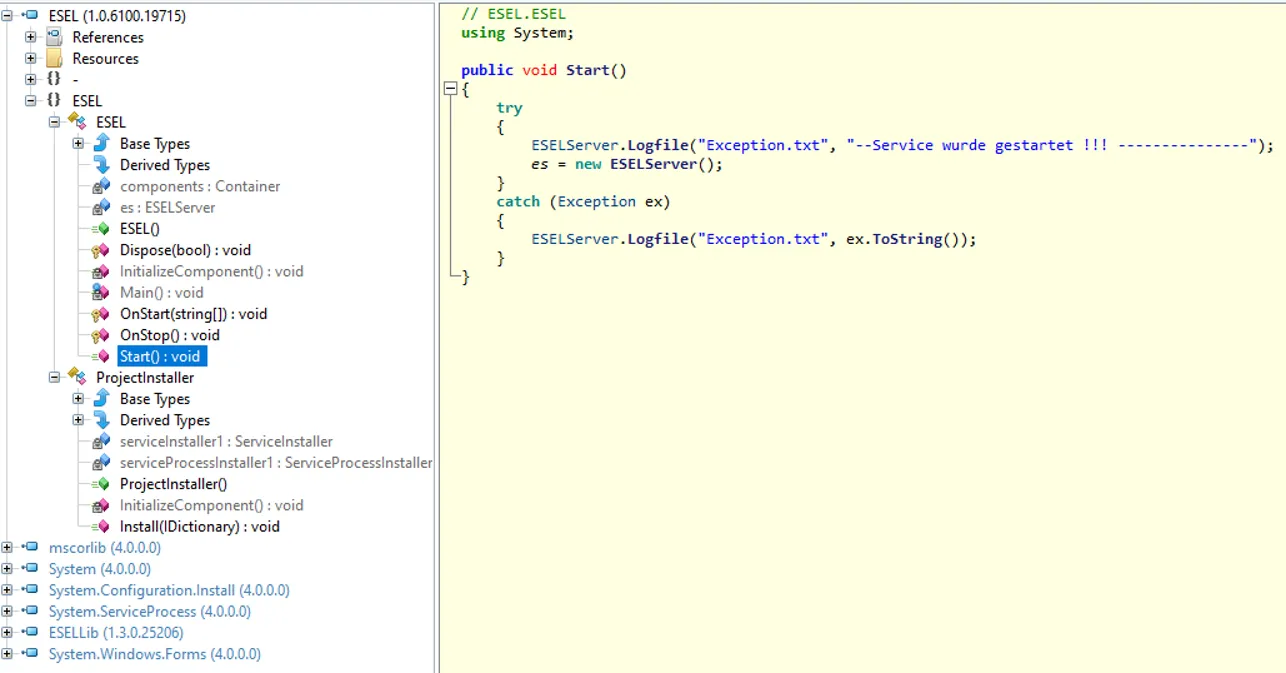Screen dimensions: 1286x673
Task: Click the Logfile method link in try block
Action: coord(658,145)
